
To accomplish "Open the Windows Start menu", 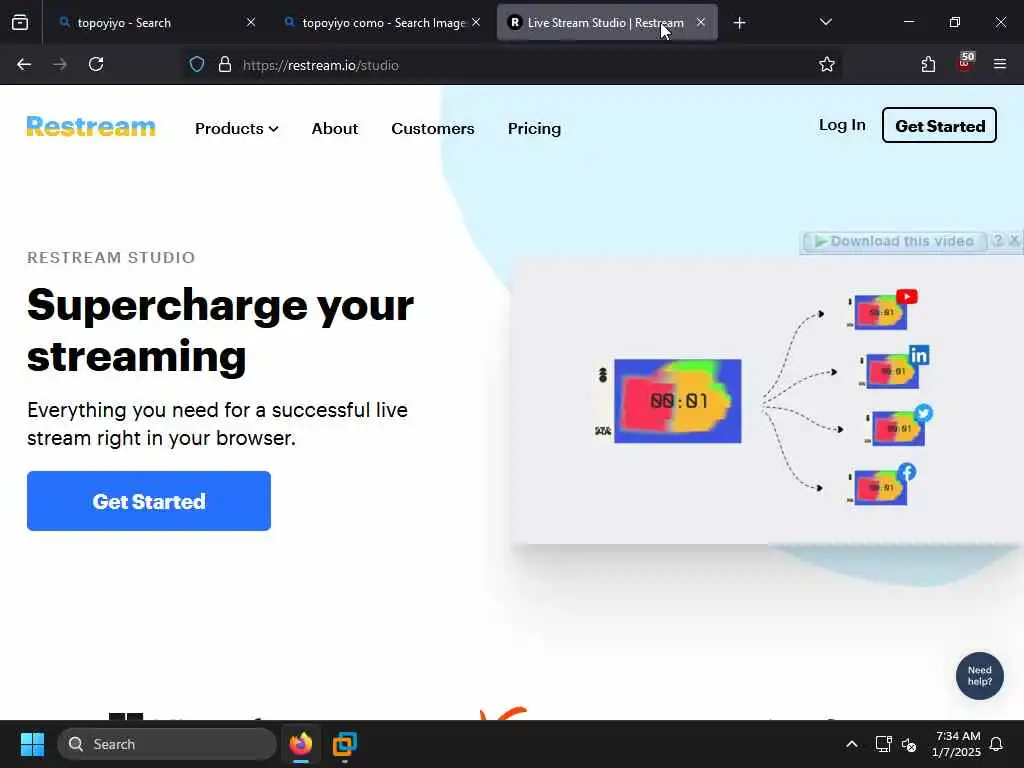I will pyautogui.click(x=32, y=744).
